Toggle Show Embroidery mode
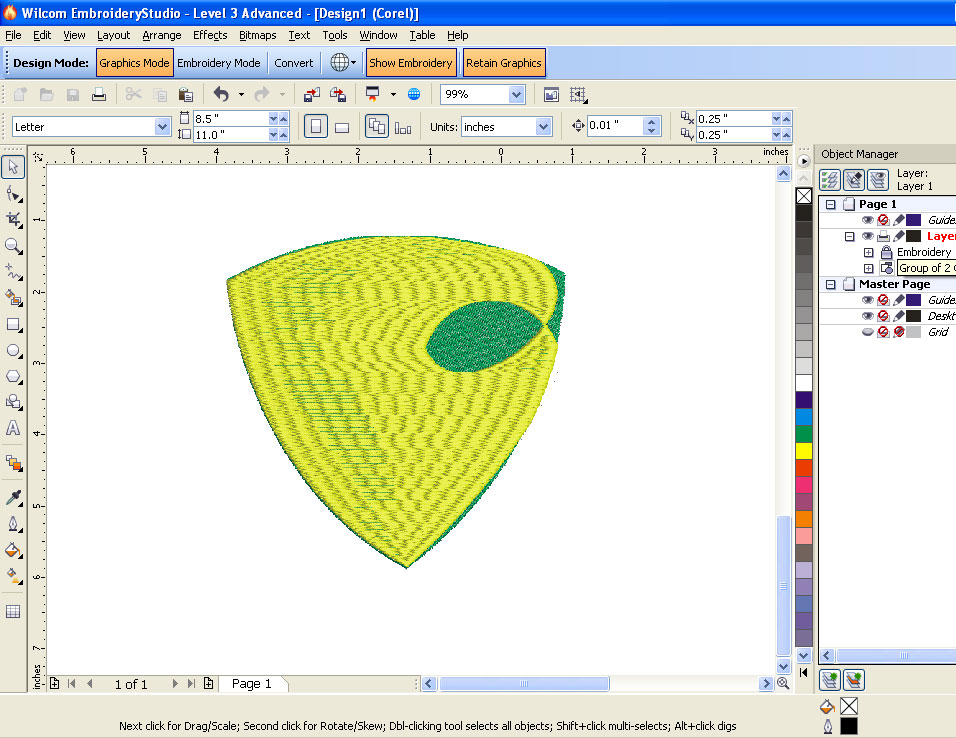Viewport: 956px width, 738px height. click(x=411, y=63)
